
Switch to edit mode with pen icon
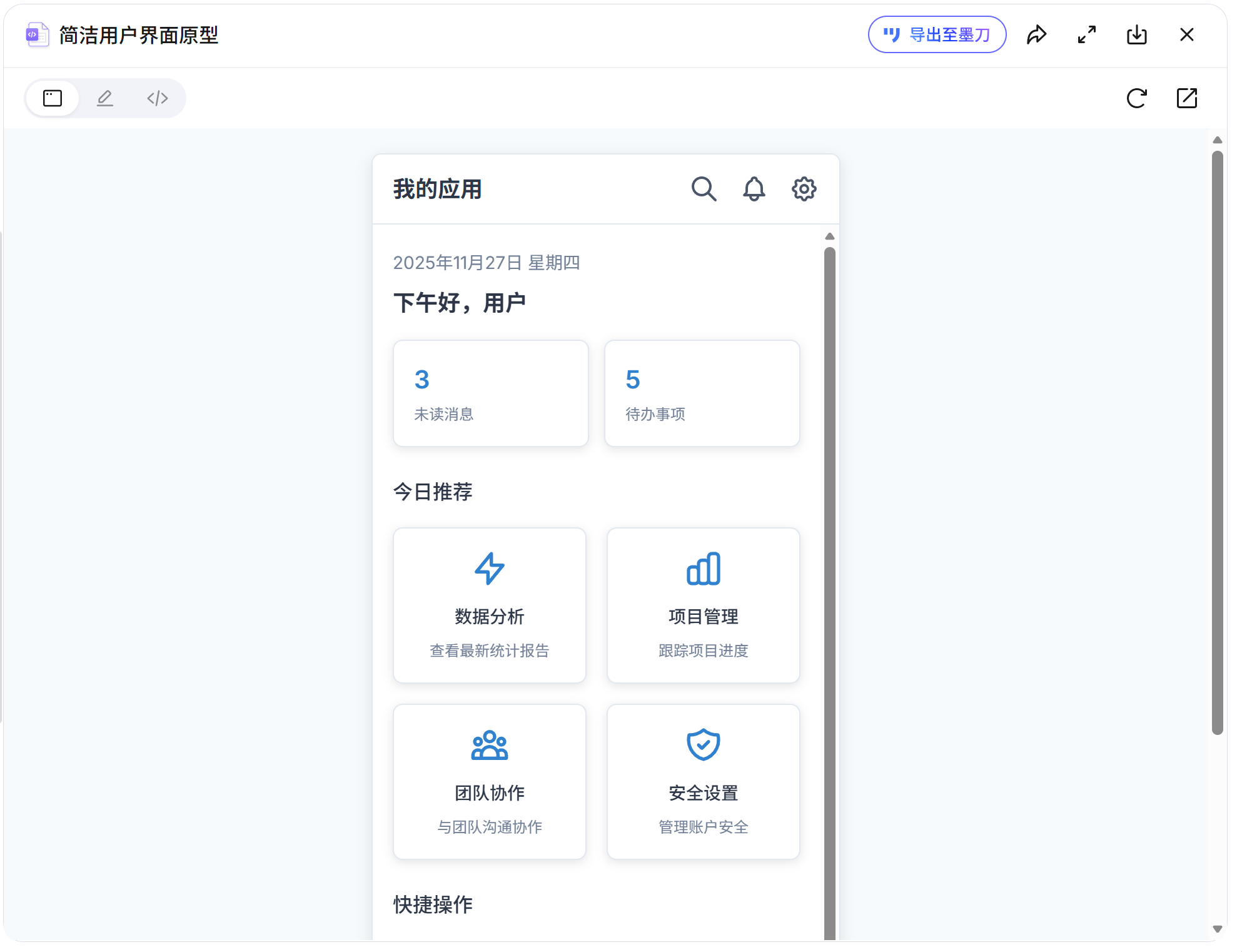point(104,98)
